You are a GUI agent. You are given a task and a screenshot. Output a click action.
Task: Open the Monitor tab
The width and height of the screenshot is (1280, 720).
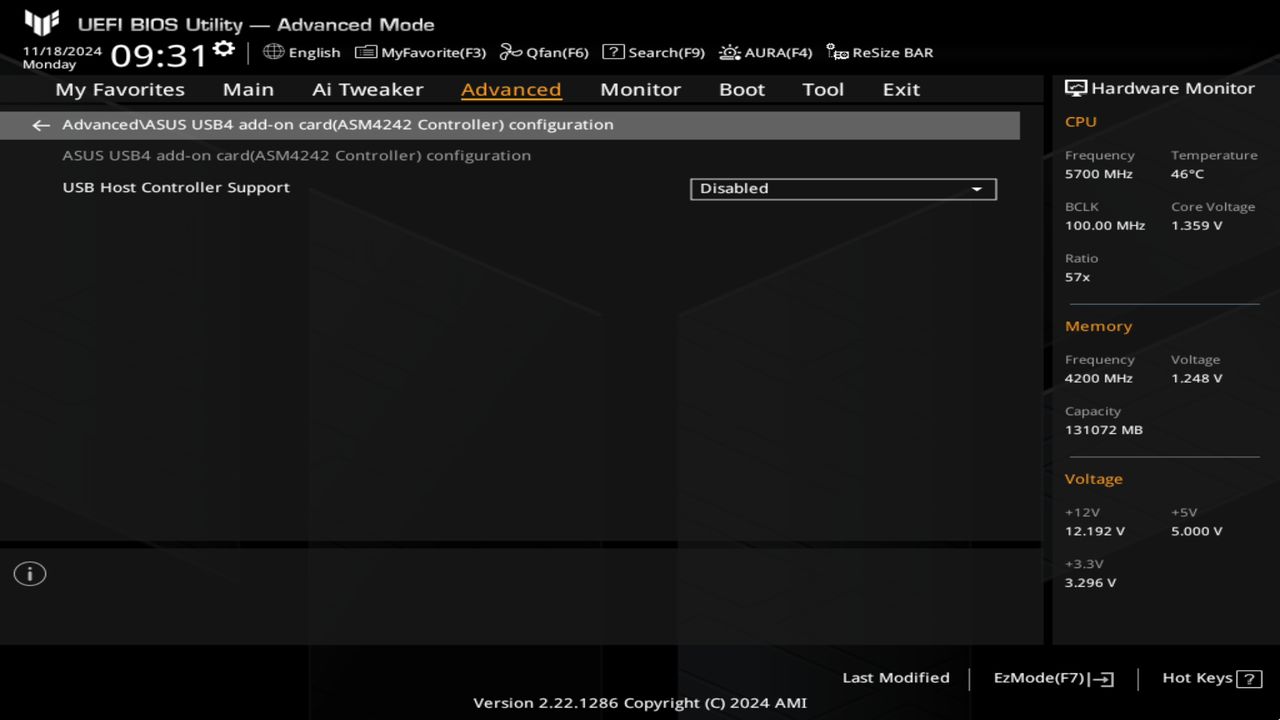[640, 89]
